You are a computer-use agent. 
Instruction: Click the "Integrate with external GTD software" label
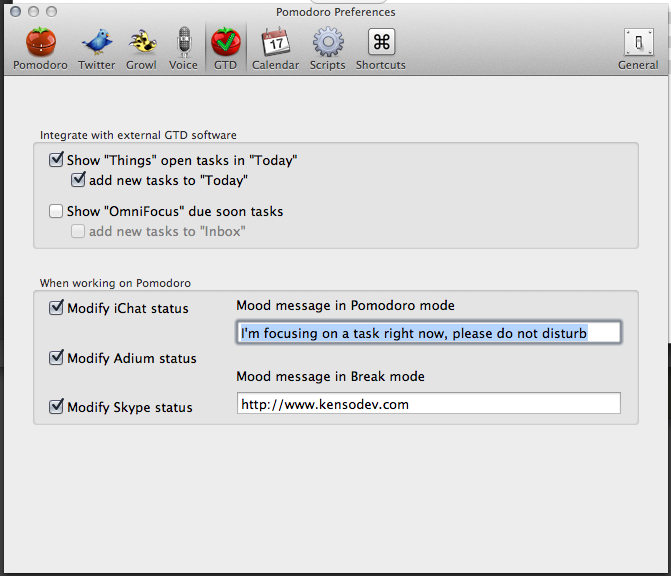pyautogui.click(x=138, y=135)
